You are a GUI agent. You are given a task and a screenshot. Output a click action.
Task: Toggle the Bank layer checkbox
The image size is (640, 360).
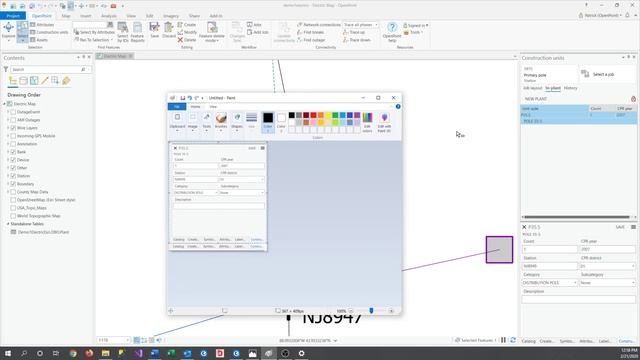click(x=13, y=152)
